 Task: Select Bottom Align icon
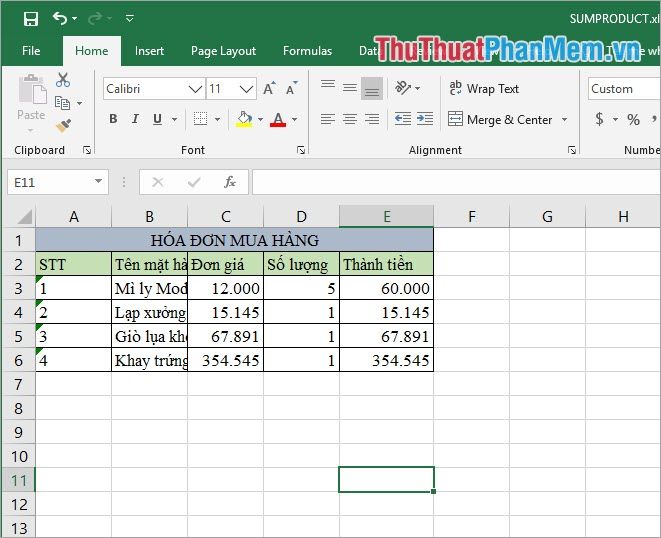point(372,88)
